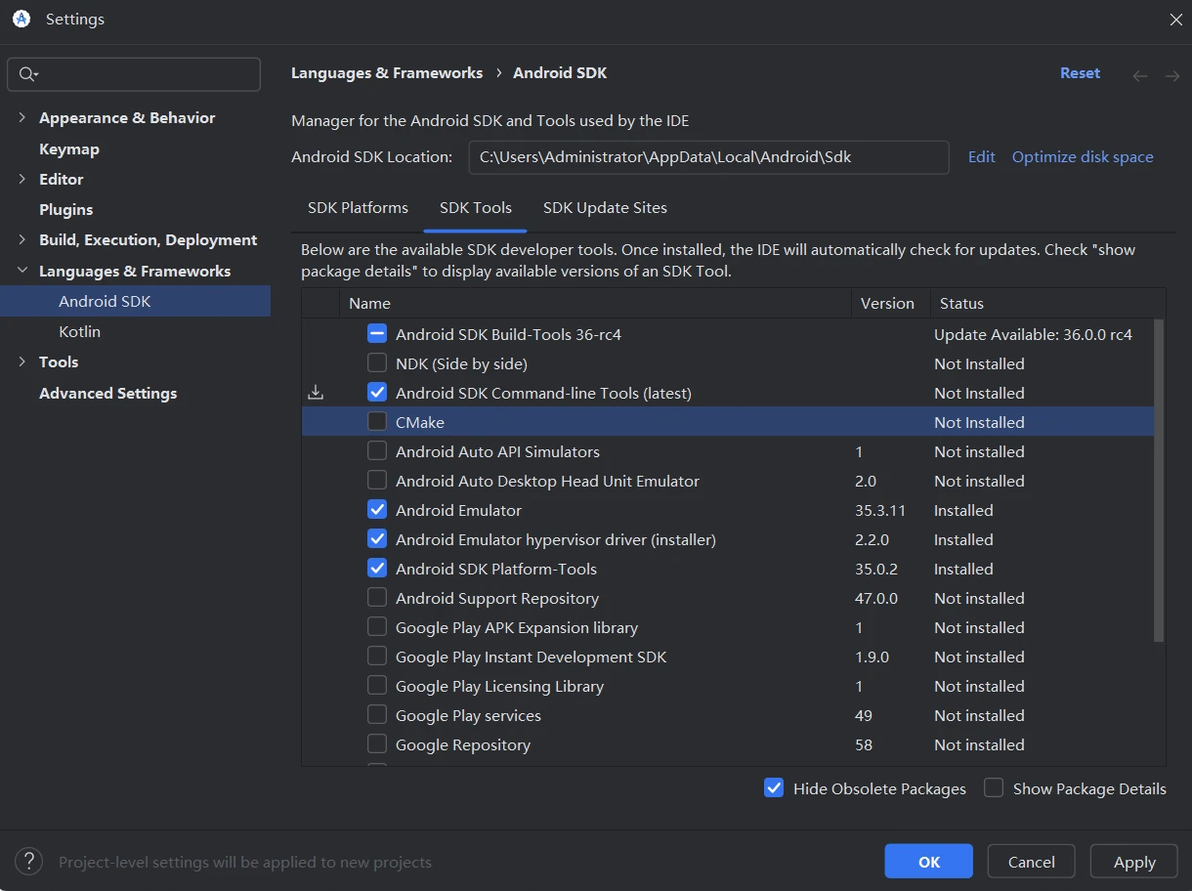Open the help question mark icon
The image size is (1192, 891).
(29, 861)
